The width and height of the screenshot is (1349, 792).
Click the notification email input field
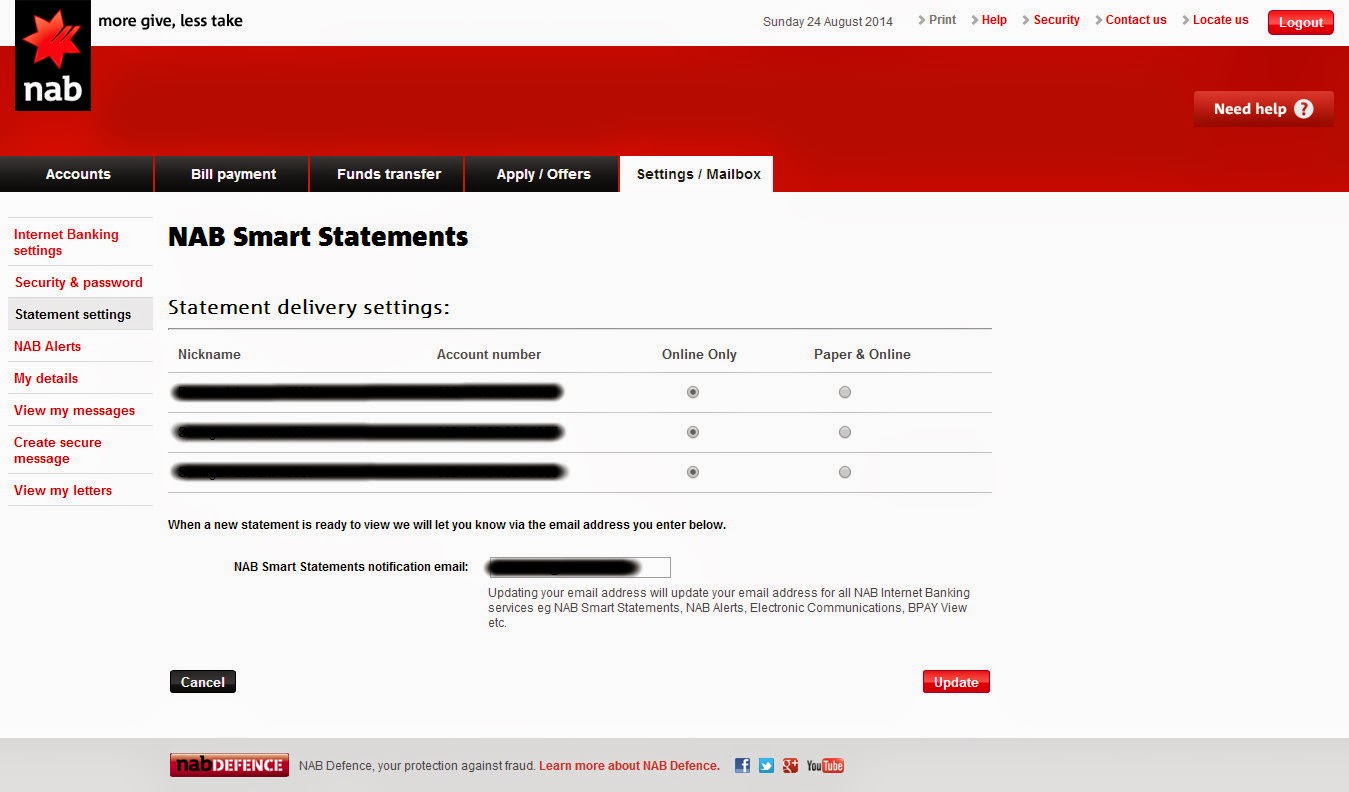click(579, 567)
